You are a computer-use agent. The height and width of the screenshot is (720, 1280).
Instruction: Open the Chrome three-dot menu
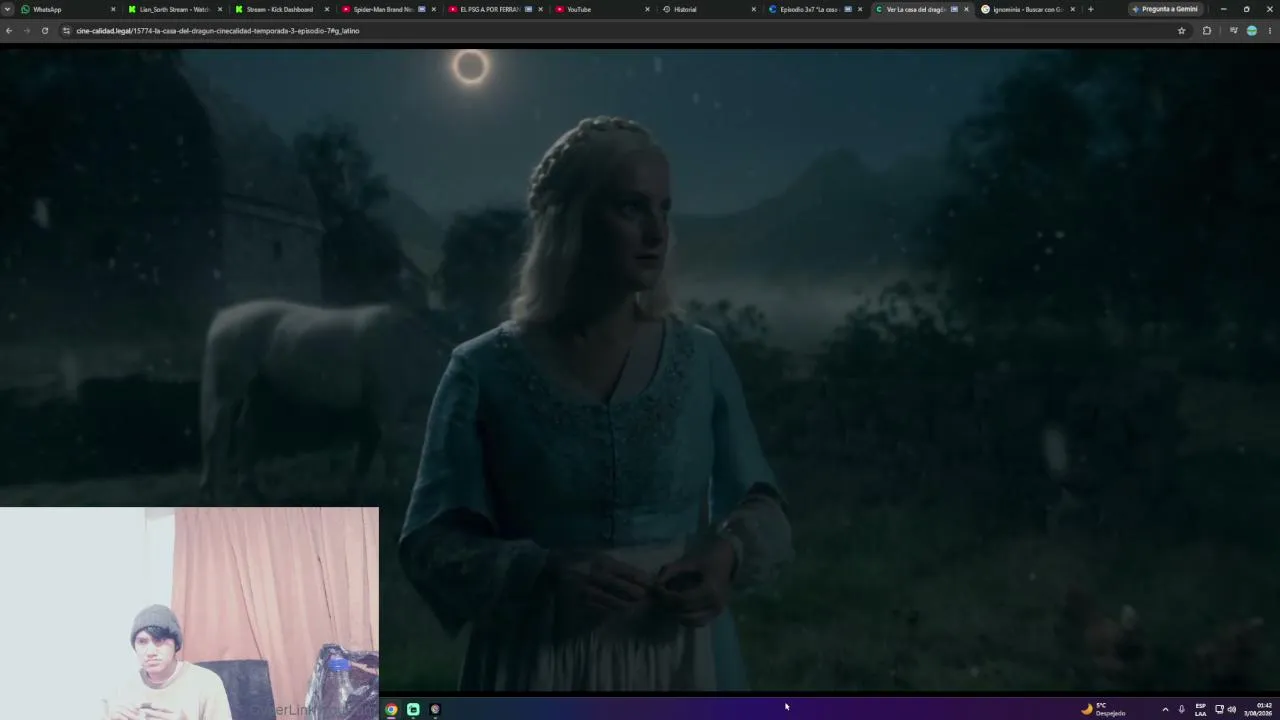1270,31
